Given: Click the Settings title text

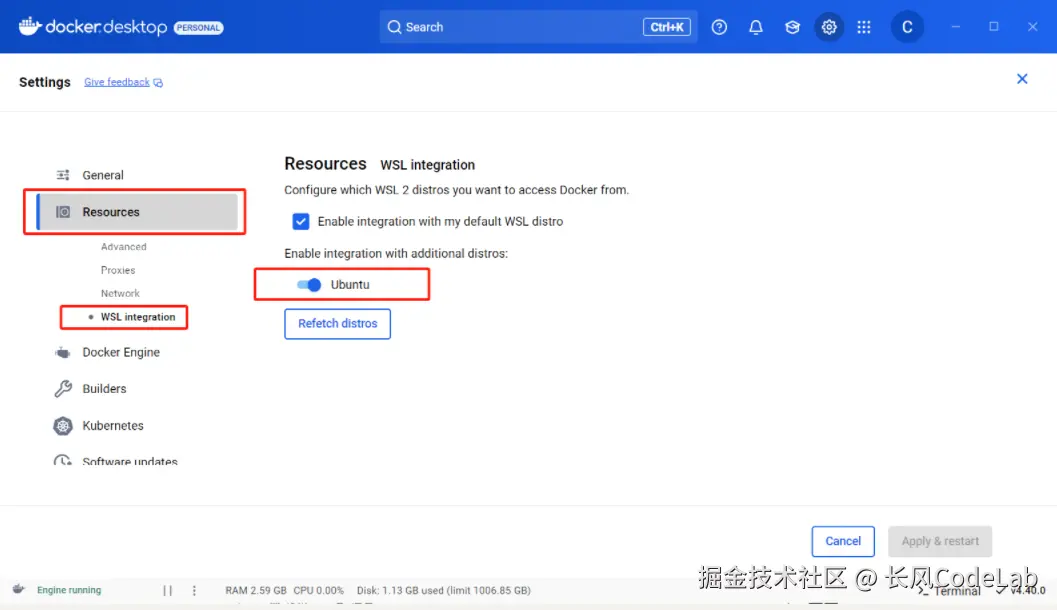Looking at the screenshot, I should click(44, 82).
